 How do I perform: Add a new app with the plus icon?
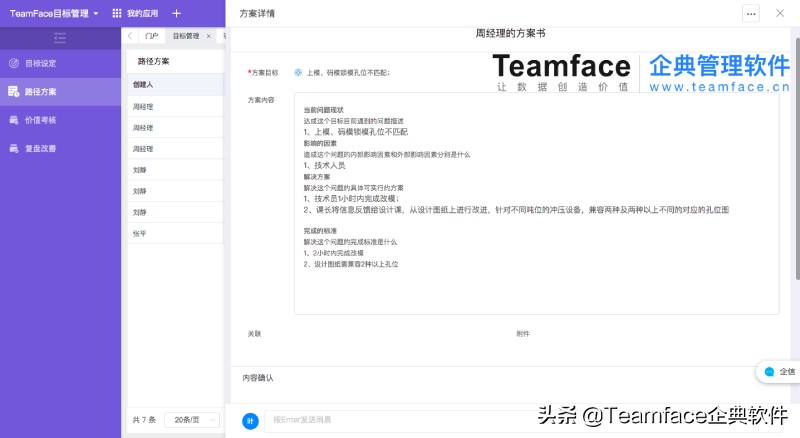(177, 13)
